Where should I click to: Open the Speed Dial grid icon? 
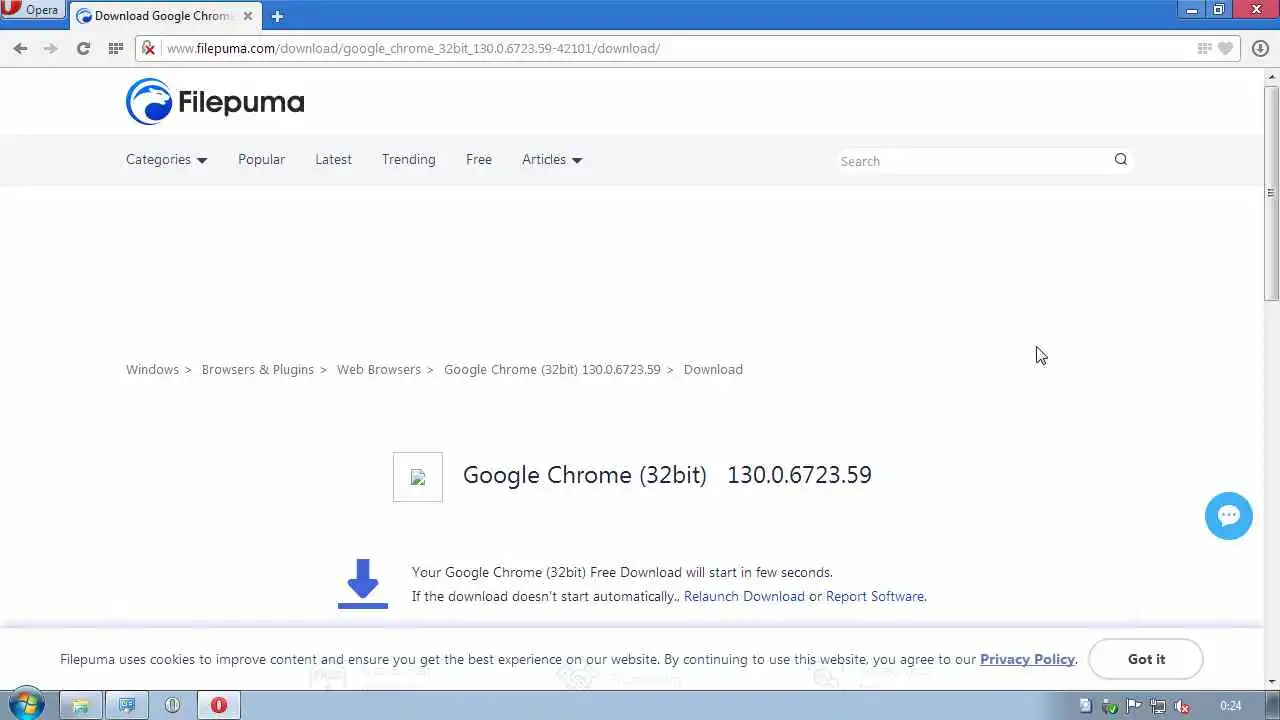tap(115, 48)
